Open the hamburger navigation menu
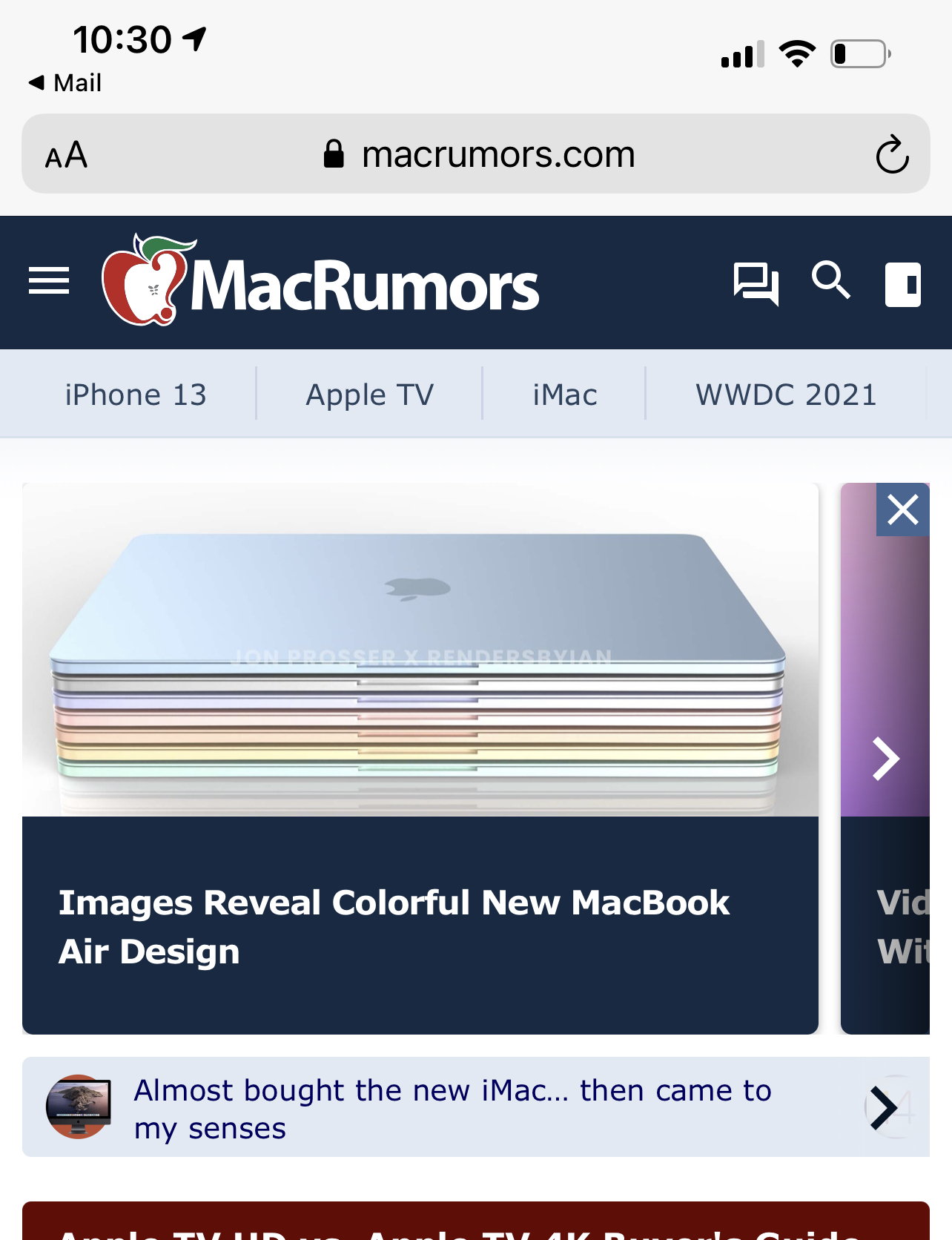Screen dimensions: 952x1240 (x=49, y=281)
